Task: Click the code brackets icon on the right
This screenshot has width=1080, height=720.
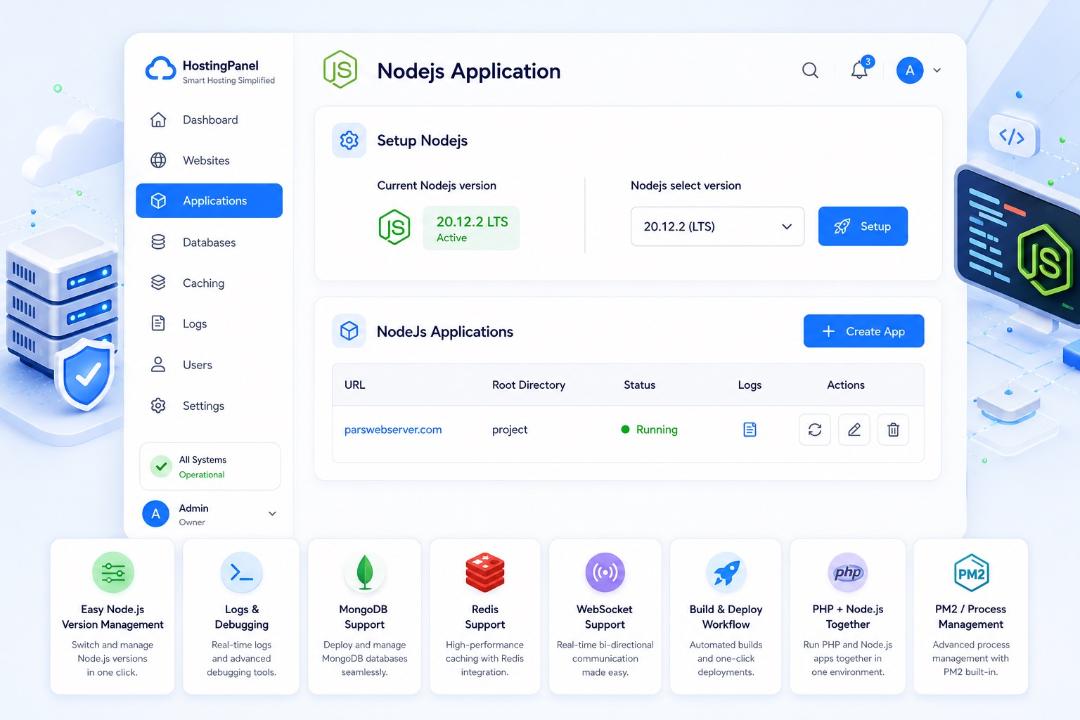Action: (x=1011, y=136)
